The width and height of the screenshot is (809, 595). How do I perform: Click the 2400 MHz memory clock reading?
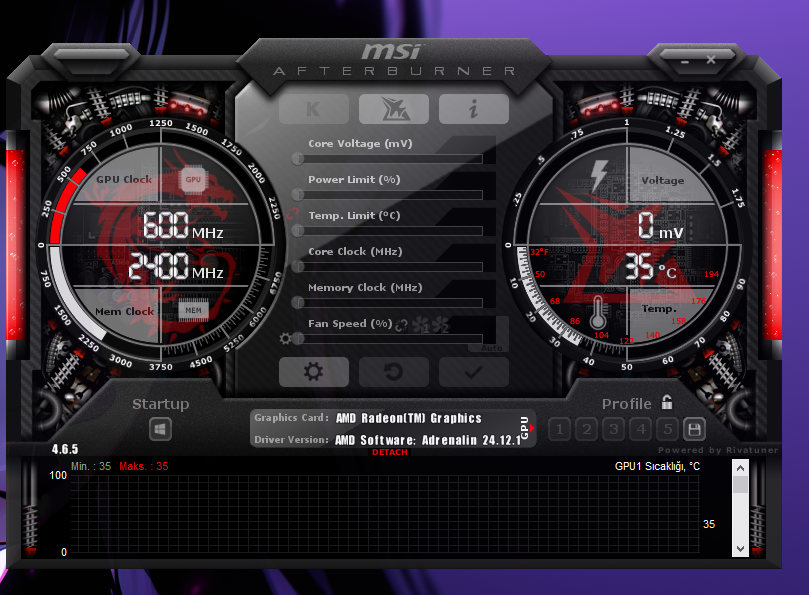[x=176, y=266]
